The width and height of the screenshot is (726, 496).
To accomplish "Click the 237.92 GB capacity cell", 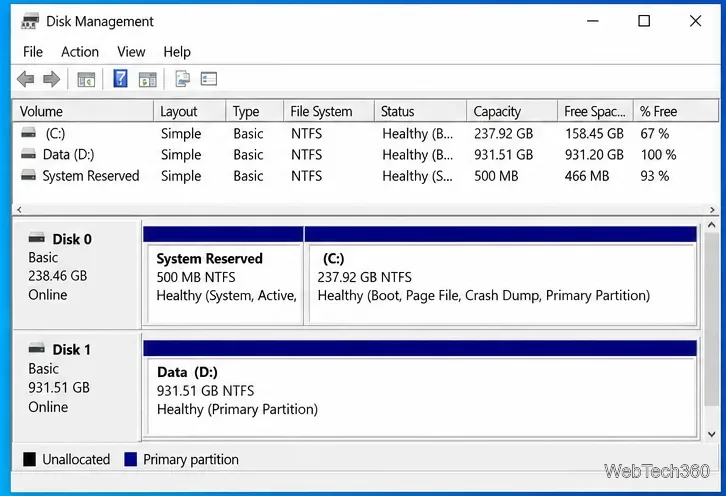I will [x=503, y=134].
